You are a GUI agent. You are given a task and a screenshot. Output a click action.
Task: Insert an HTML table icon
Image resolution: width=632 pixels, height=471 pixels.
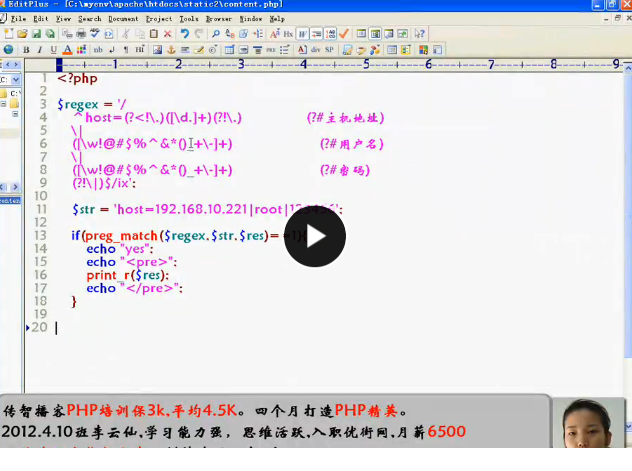point(229,50)
